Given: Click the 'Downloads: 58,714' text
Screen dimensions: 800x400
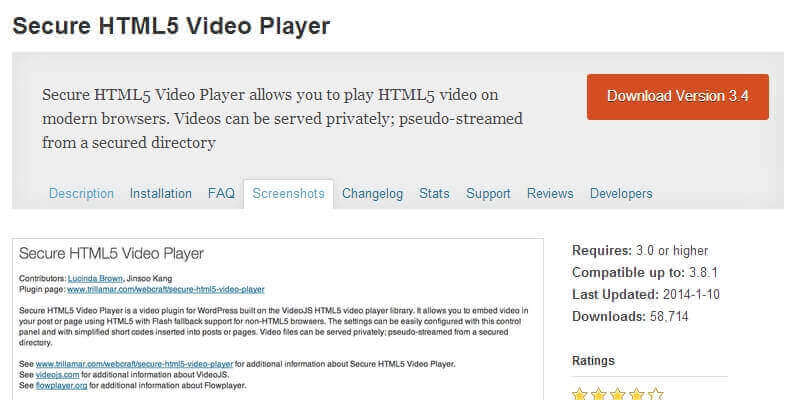Looking at the screenshot, I should click(x=630, y=316).
